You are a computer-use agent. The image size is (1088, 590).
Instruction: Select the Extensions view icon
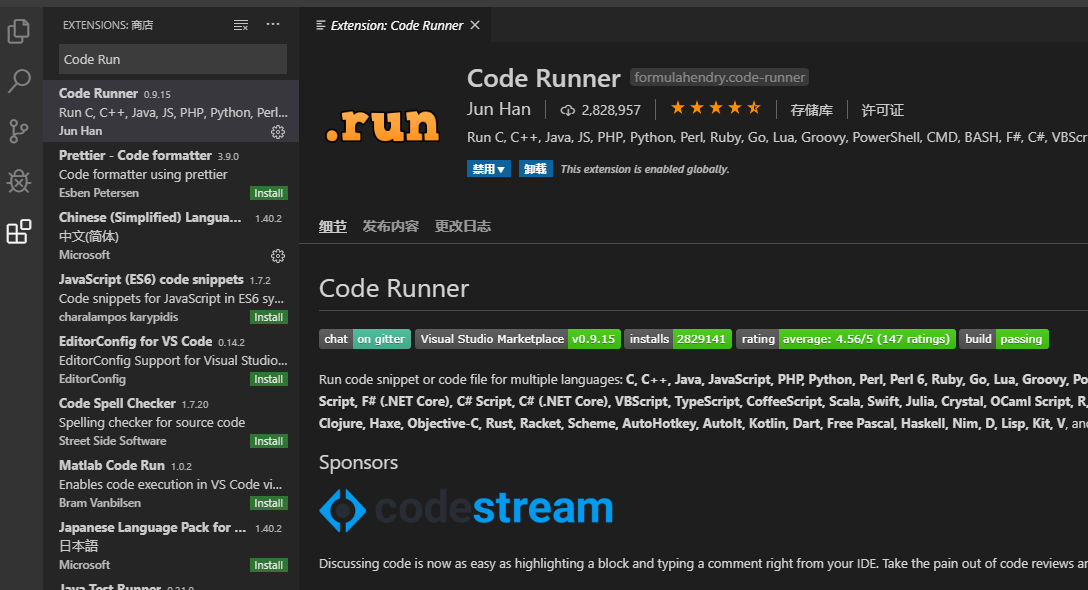point(19,231)
